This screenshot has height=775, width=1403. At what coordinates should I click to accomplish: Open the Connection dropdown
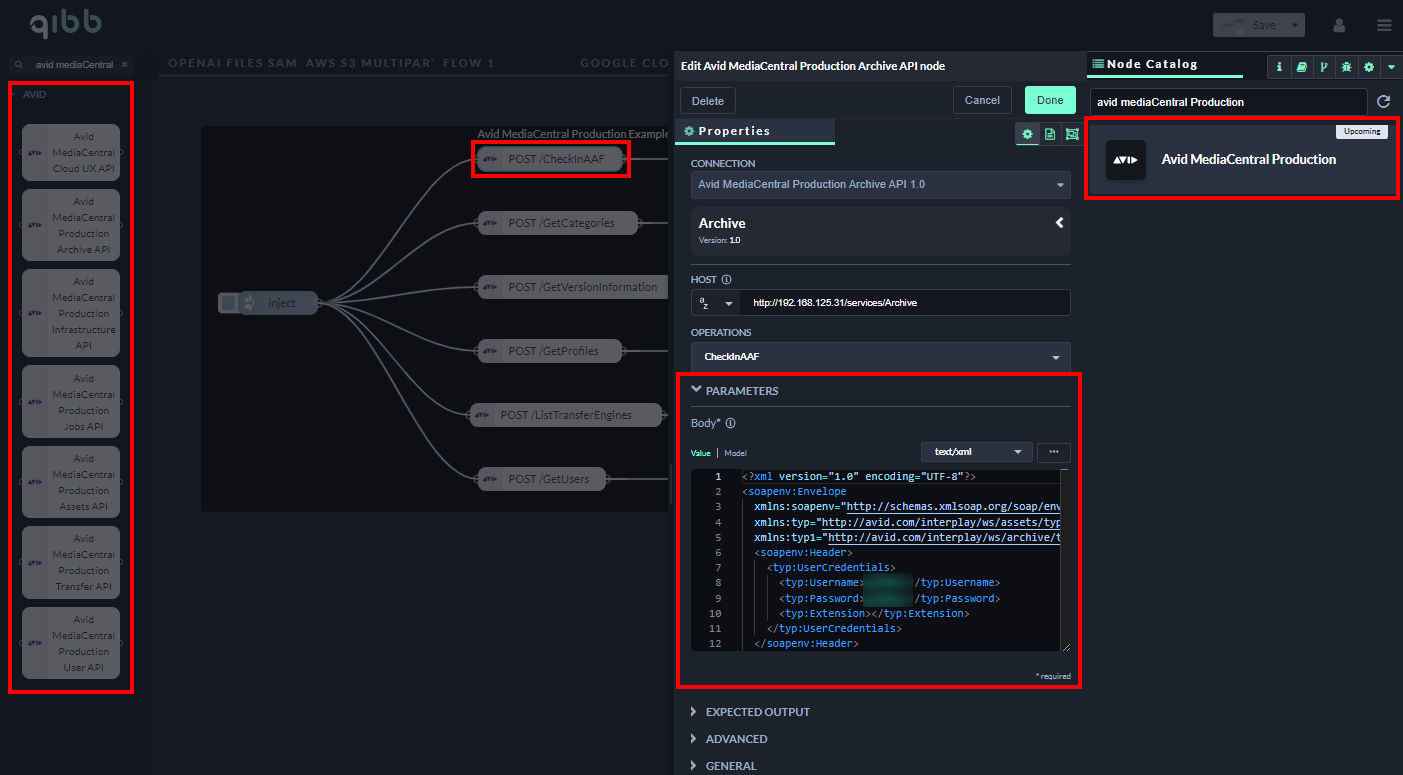(x=880, y=185)
